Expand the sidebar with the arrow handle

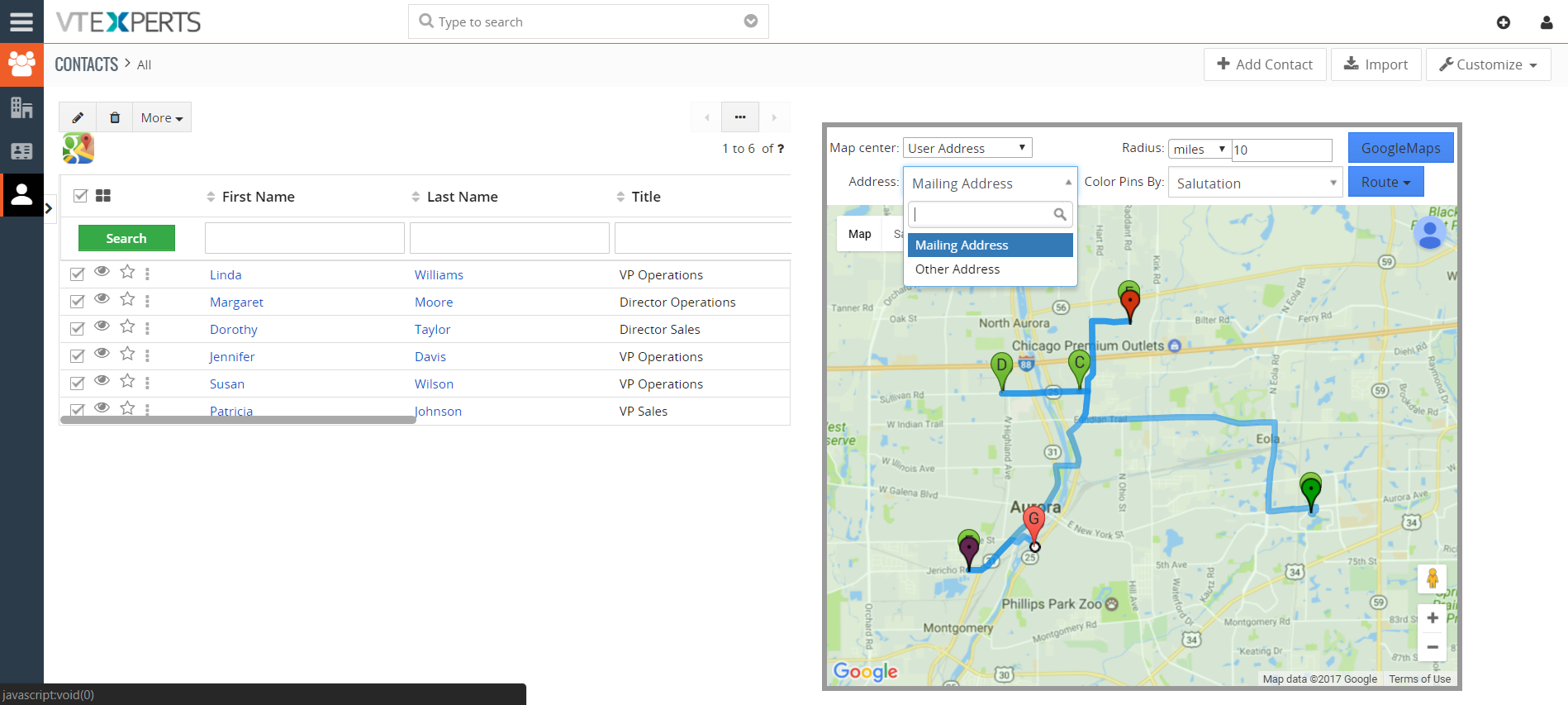coord(49,208)
